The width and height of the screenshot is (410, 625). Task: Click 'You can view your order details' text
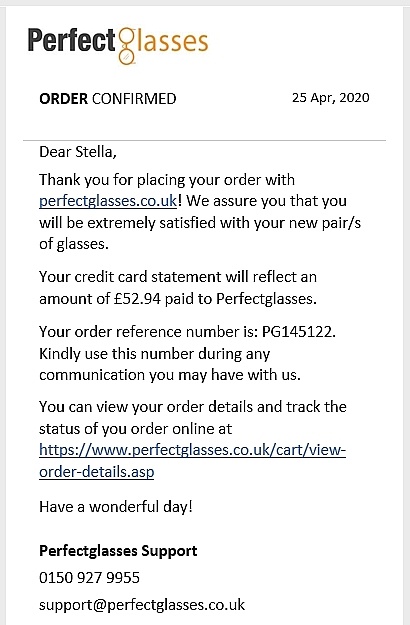pos(193,418)
